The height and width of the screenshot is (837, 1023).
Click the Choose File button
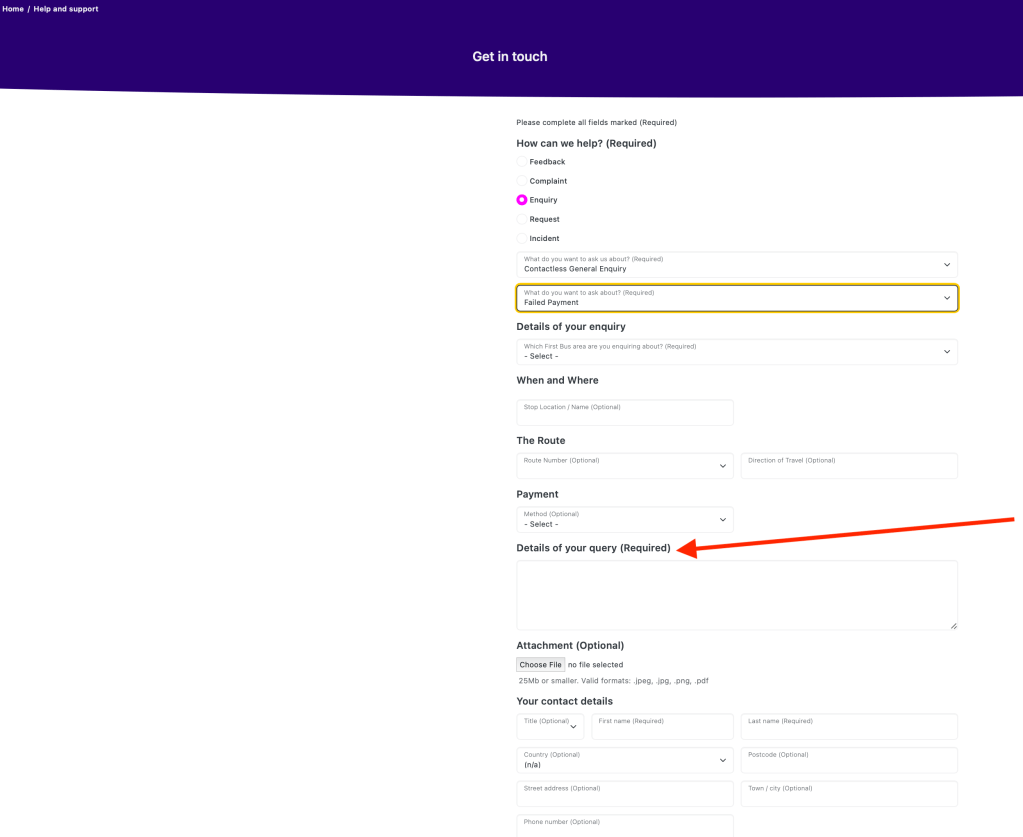(540, 665)
